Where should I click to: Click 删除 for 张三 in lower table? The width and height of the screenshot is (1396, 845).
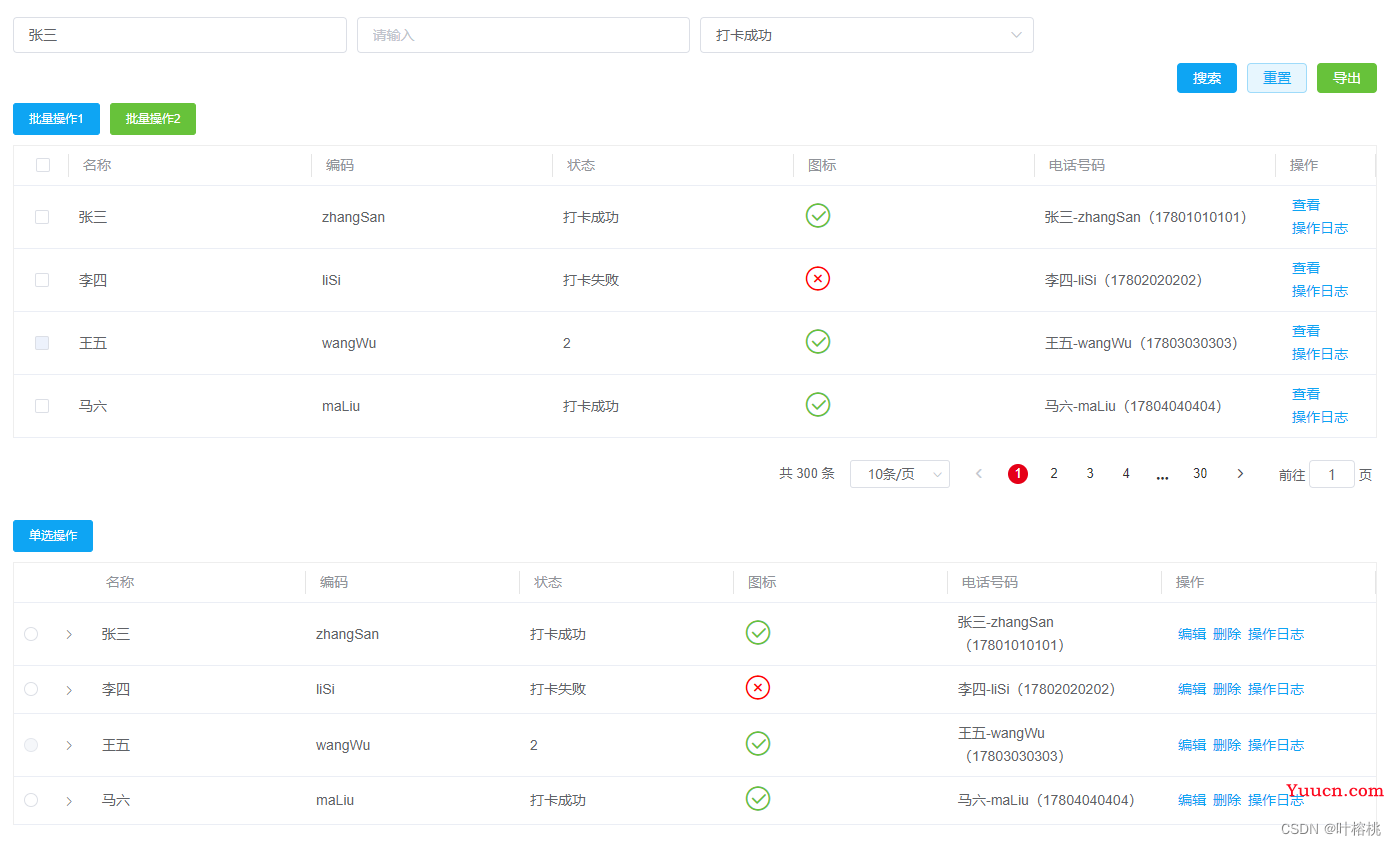click(x=1227, y=634)
